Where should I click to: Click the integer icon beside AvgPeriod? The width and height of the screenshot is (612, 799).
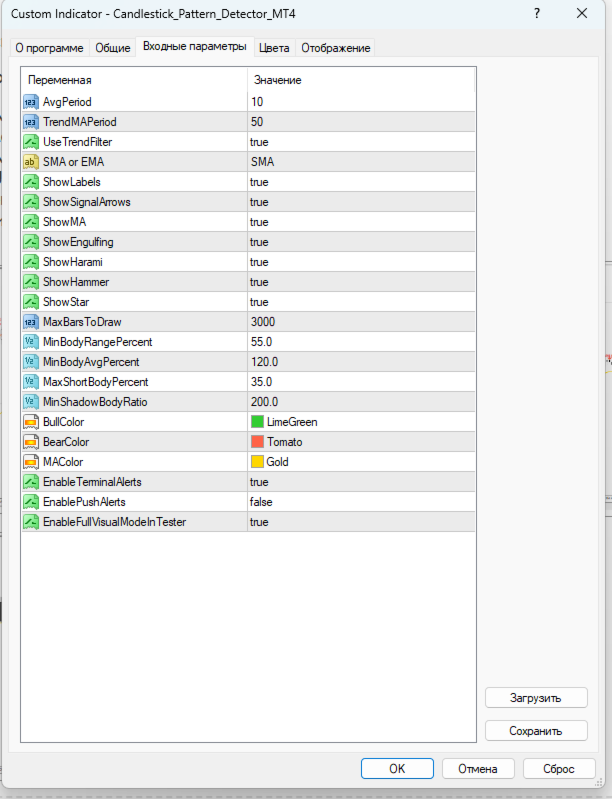31,102
